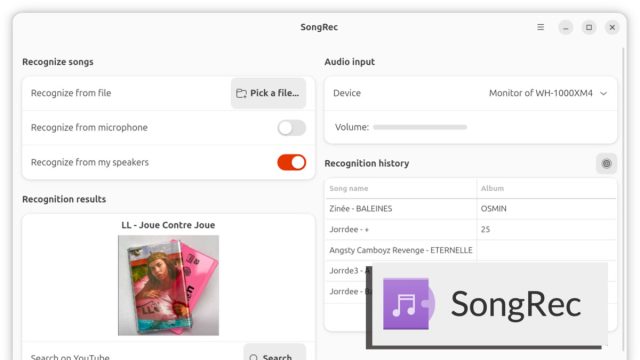640x360 pixels.
Task: Open the audio input Device dropdown
Action: (x=548, y=93)
